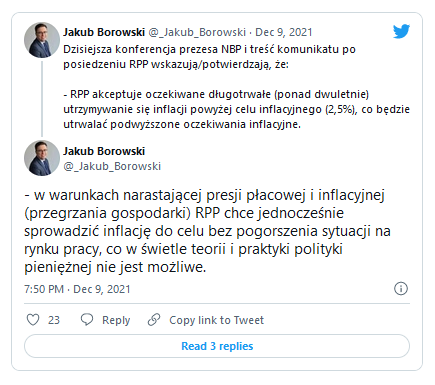The image size is (435, 385).
Task: Click Copy link to Tweet
Action: coord(216,320)
